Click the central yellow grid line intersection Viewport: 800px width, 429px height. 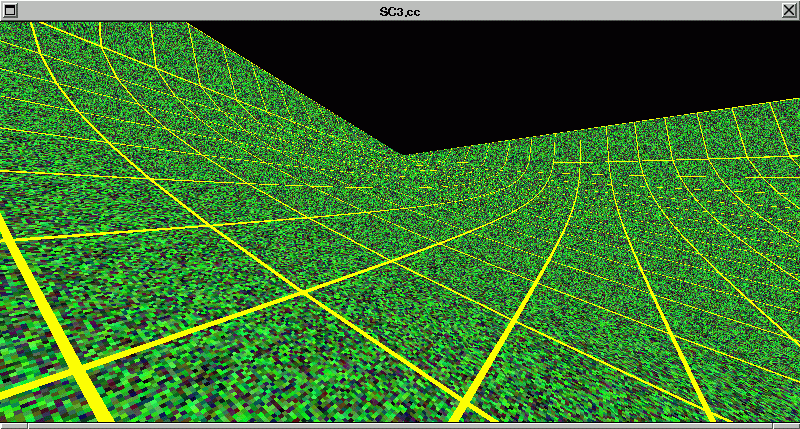click(x=302, y=292)
